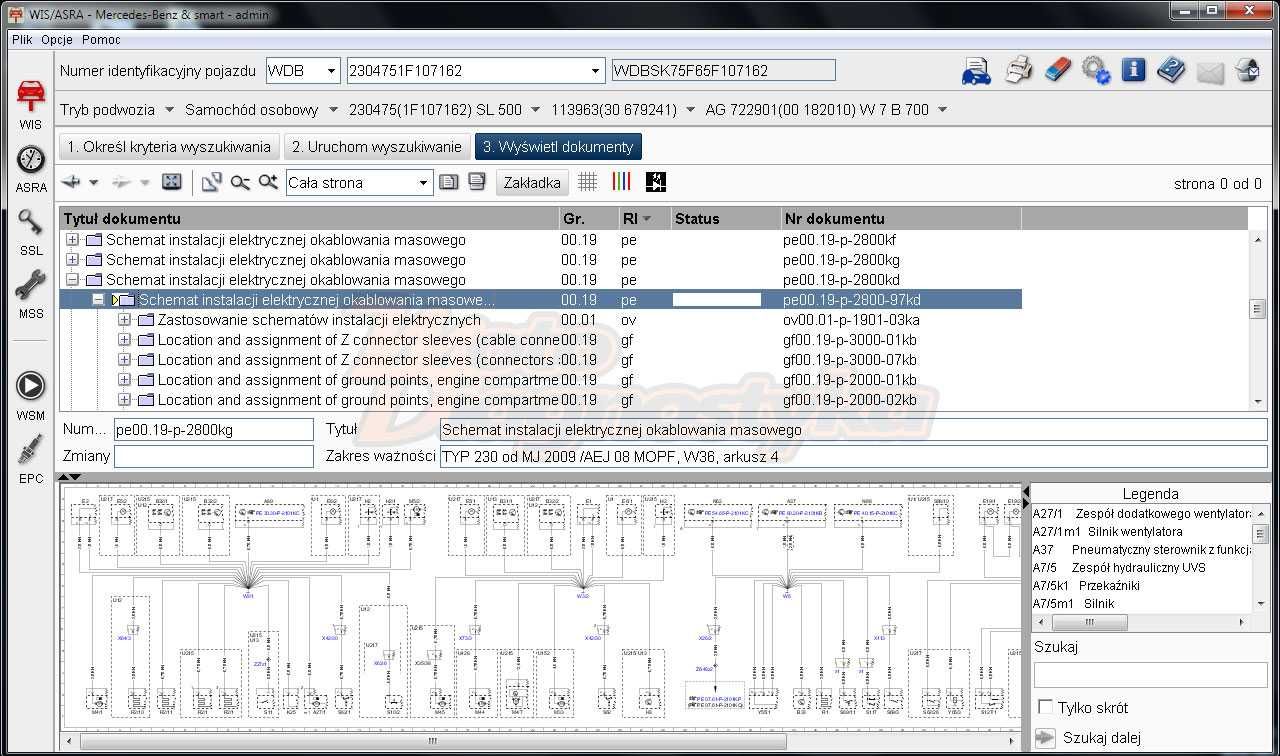
Task: Open the gear settings icon
Action: click(1096, 70)
